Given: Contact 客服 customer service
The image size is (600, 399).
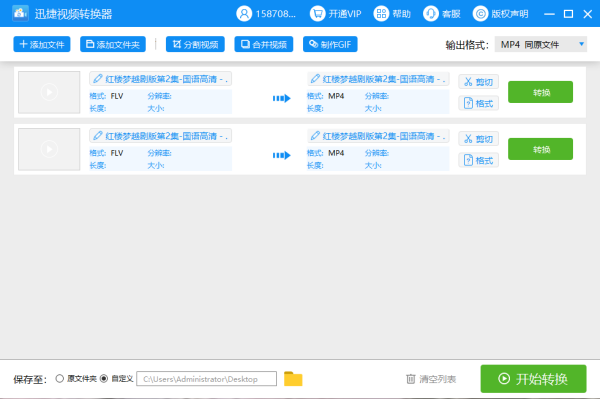Looking at the screenshot, I should pyautogui.click(x=442, y=14).
